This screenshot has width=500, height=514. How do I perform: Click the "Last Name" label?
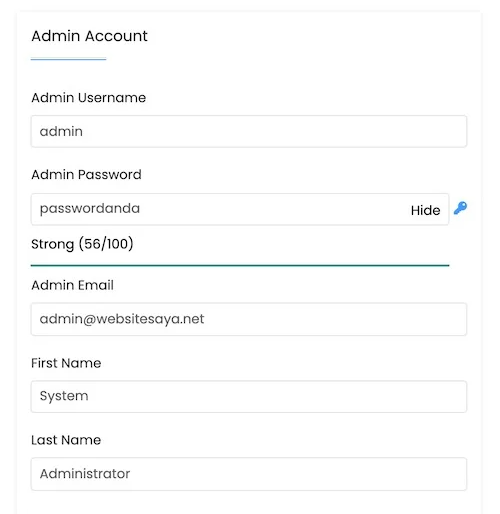pos(66,440)
